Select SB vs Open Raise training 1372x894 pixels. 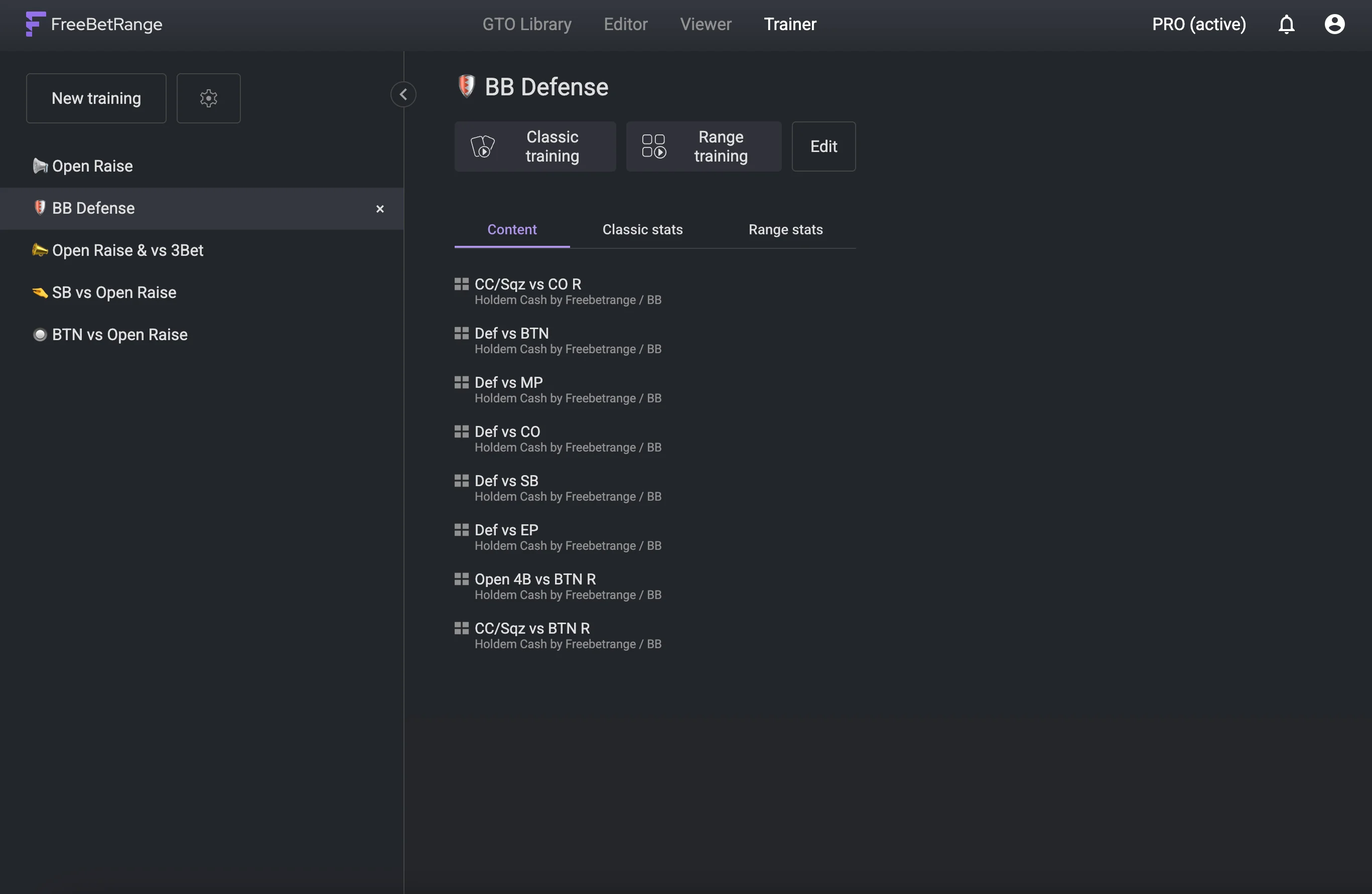coord(202,292)
